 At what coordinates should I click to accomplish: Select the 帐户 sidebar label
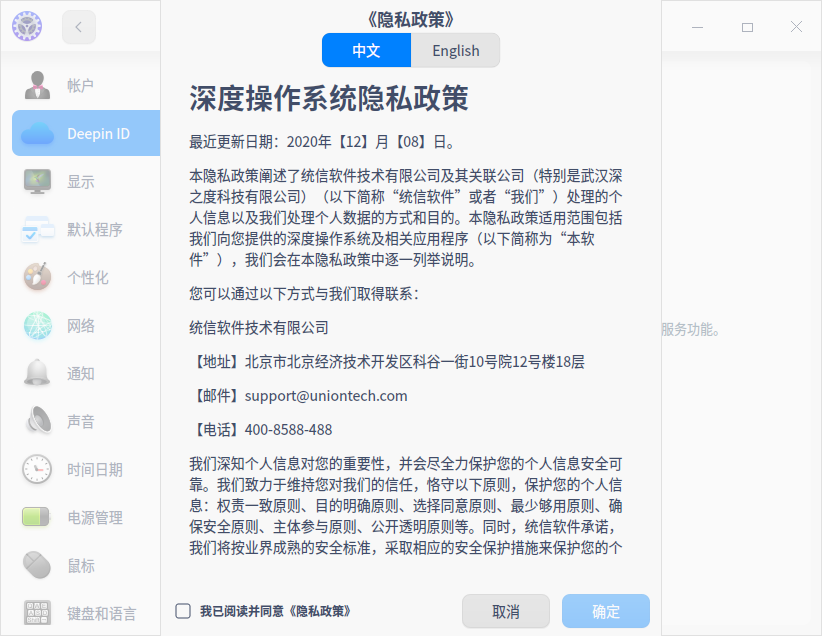pos(80,85)
